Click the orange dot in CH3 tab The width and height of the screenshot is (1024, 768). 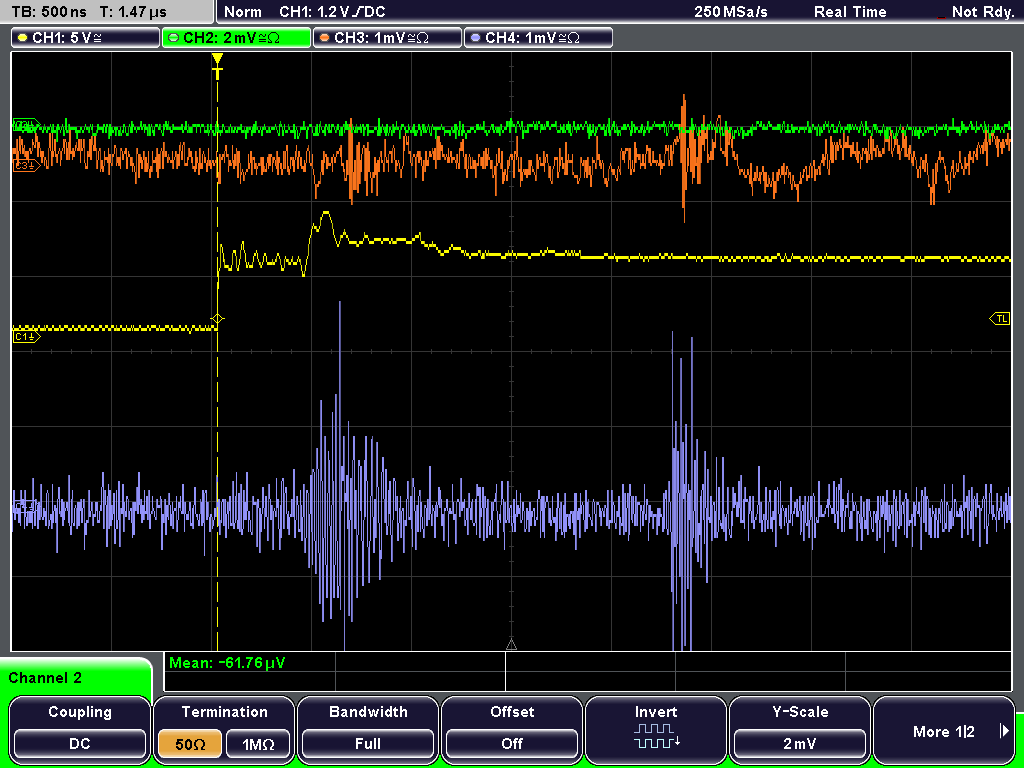(x=325, y=38)
